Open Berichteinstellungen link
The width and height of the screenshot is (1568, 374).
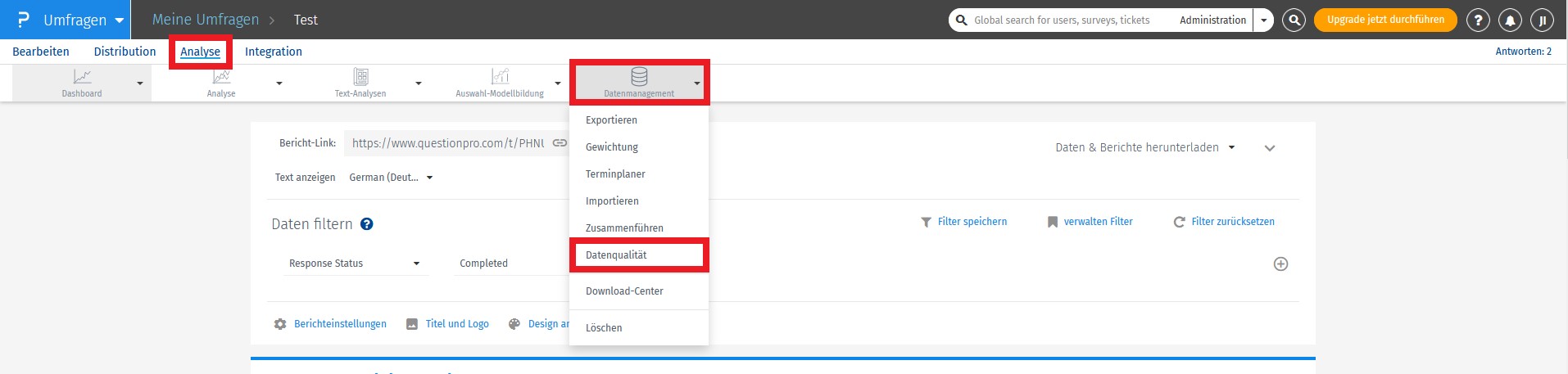click(339, 324)
